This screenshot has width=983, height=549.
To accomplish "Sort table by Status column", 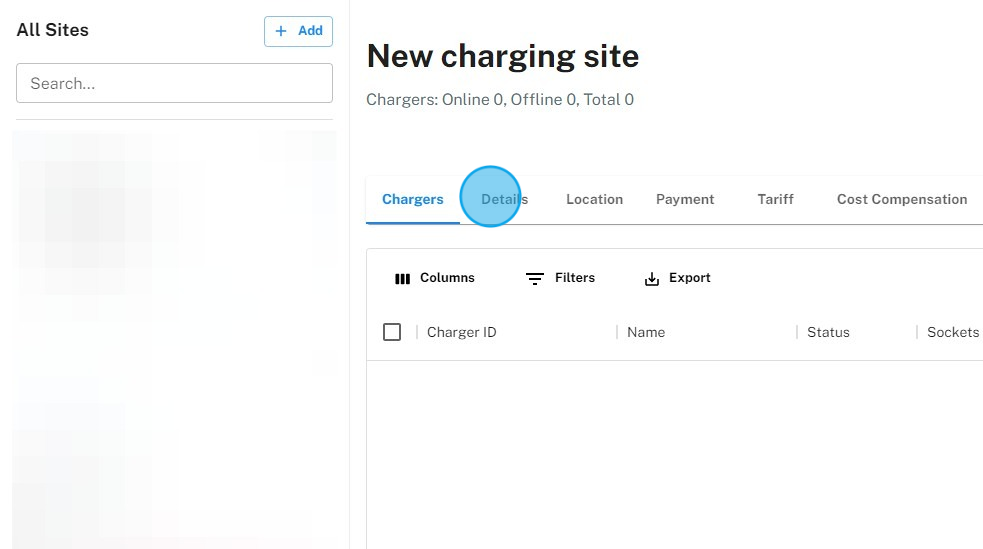I will coord(828,332).
